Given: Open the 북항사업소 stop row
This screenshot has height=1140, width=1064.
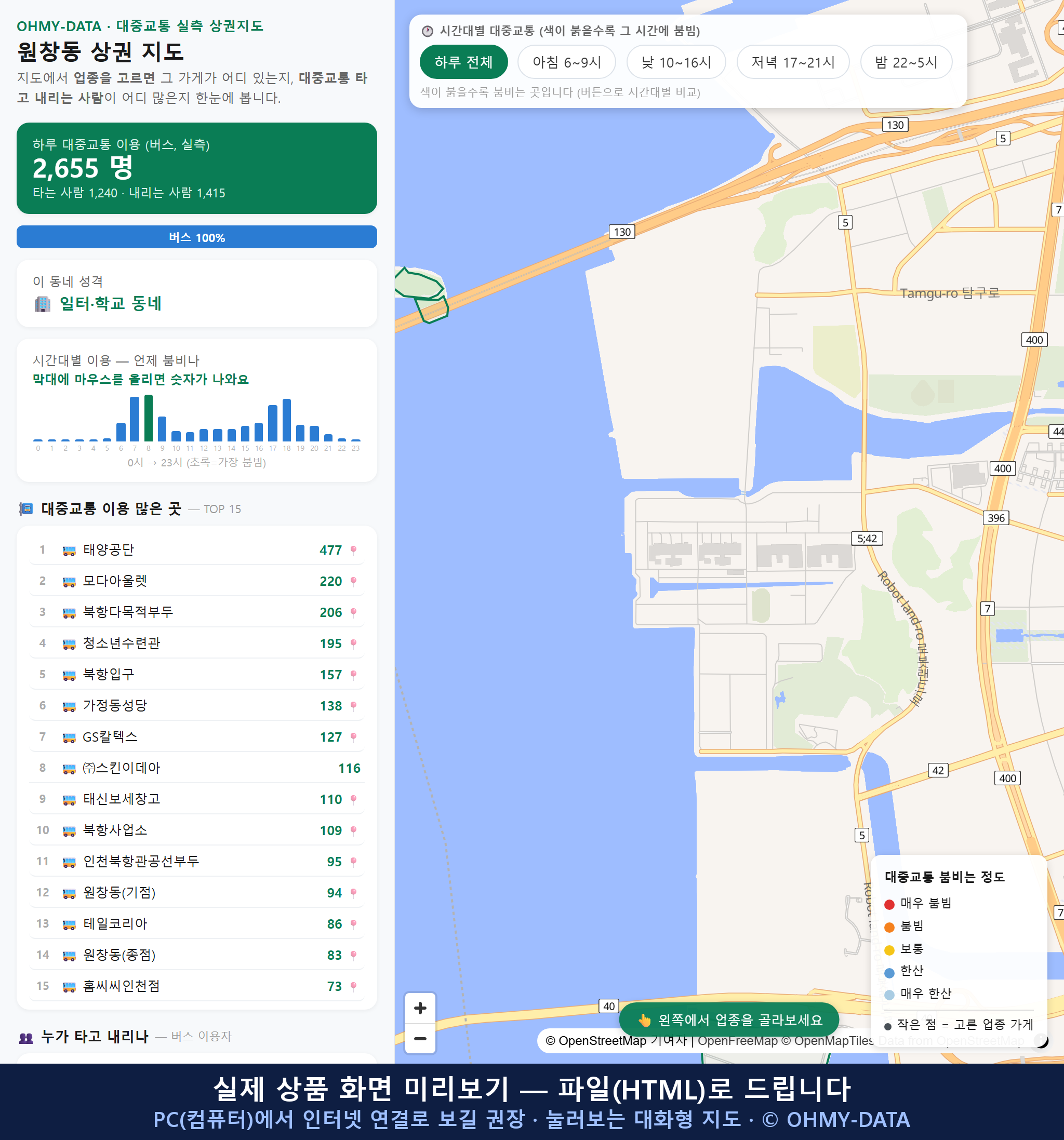Looking at the screenshot, I should coord(197,830).
